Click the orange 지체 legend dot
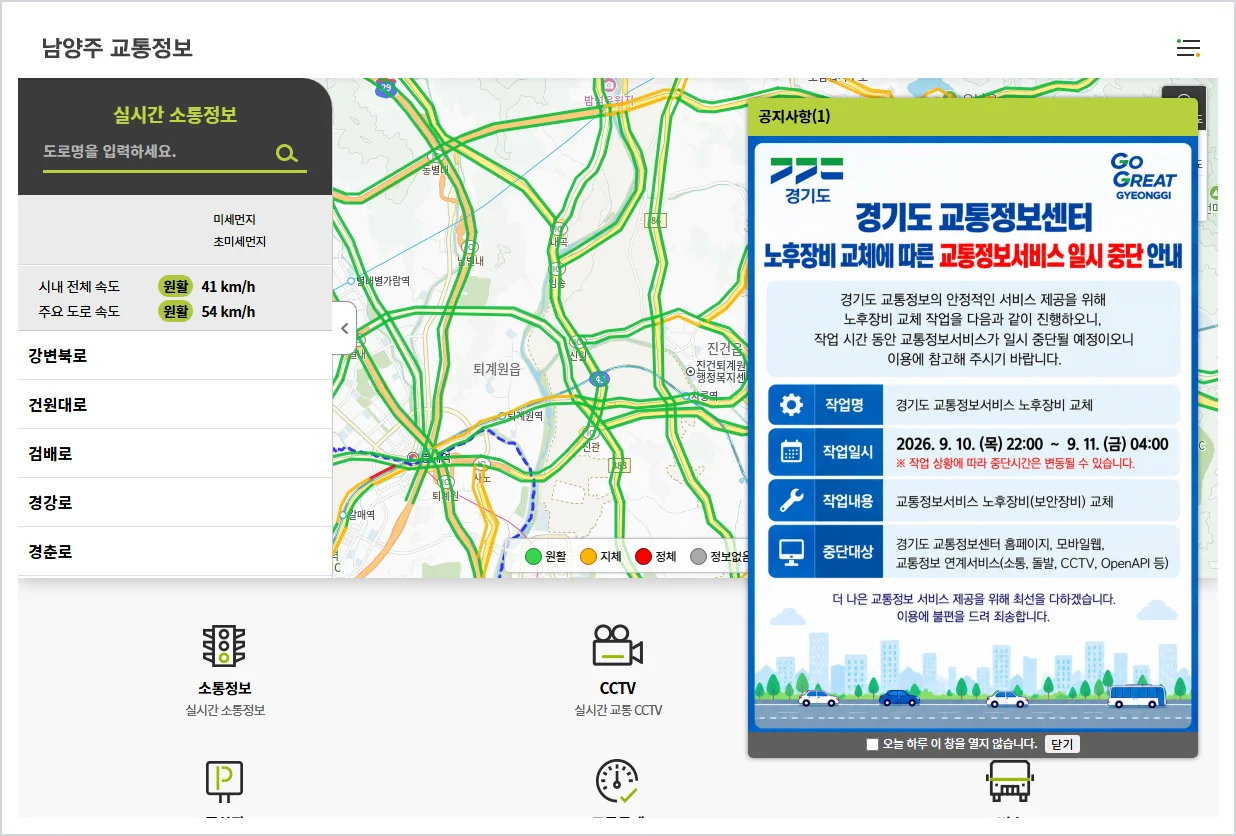This screenshot has height=836, width=1236. click(x=588, y=556)
